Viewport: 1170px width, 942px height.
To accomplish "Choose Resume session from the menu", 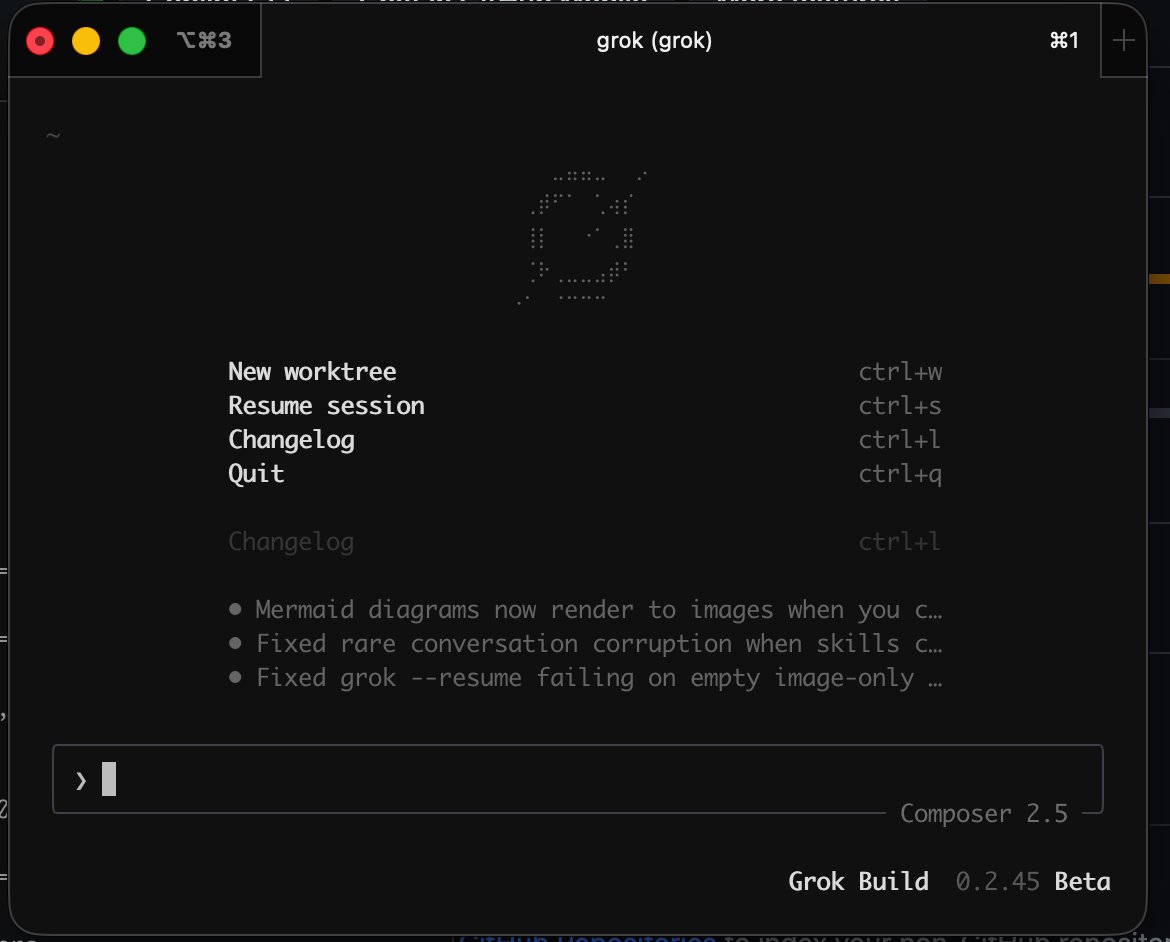I will pos(326,406).
